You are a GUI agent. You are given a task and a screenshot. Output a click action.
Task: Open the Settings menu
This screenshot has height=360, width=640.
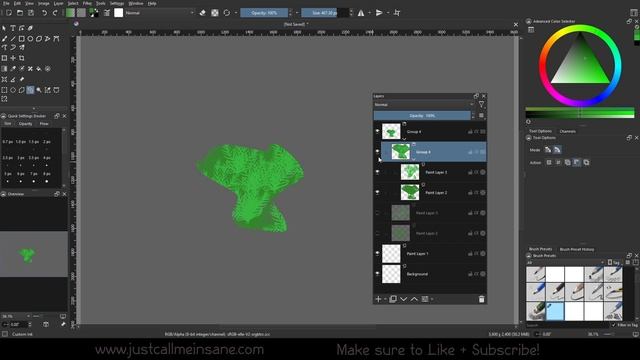tap(117, 3)
